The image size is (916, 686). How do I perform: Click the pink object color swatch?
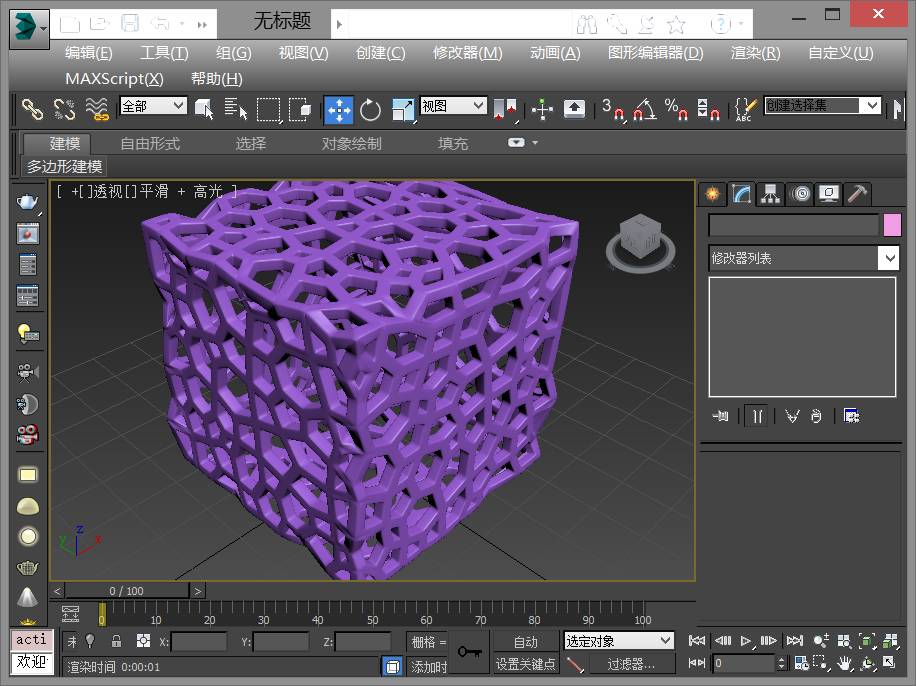point(892,225)
